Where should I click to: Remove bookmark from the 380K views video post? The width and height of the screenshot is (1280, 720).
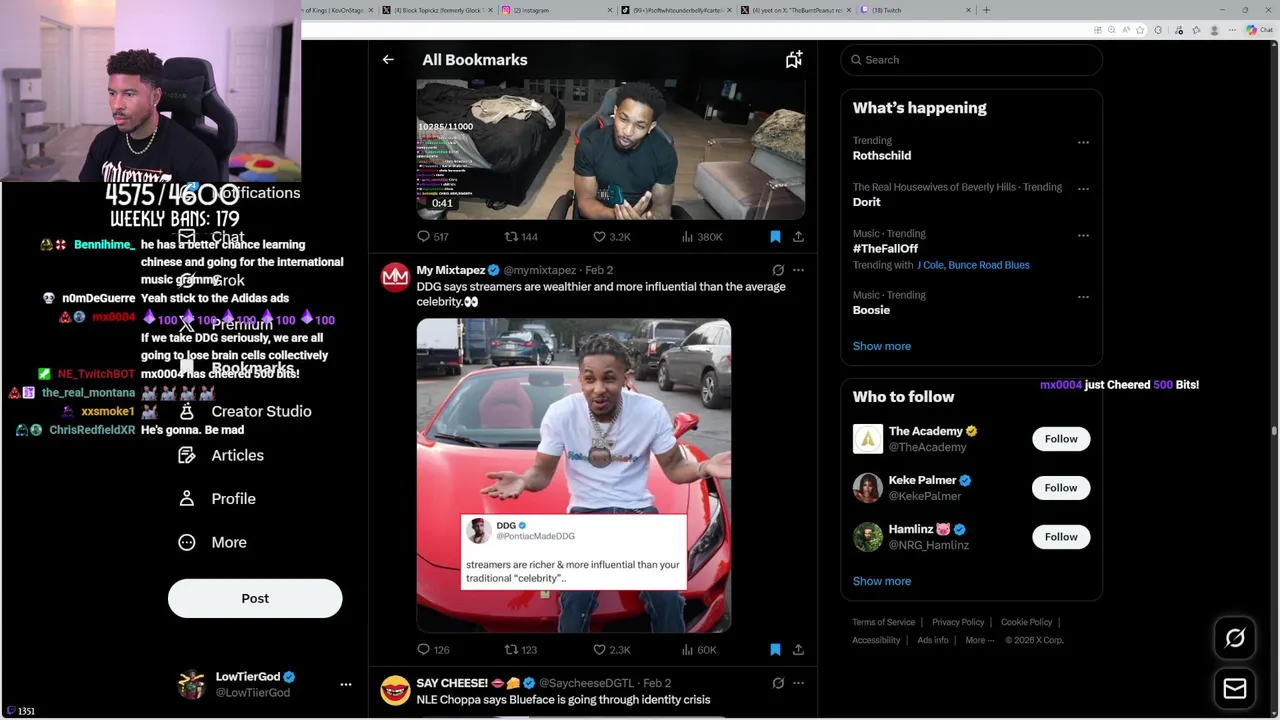pos(775,237)
